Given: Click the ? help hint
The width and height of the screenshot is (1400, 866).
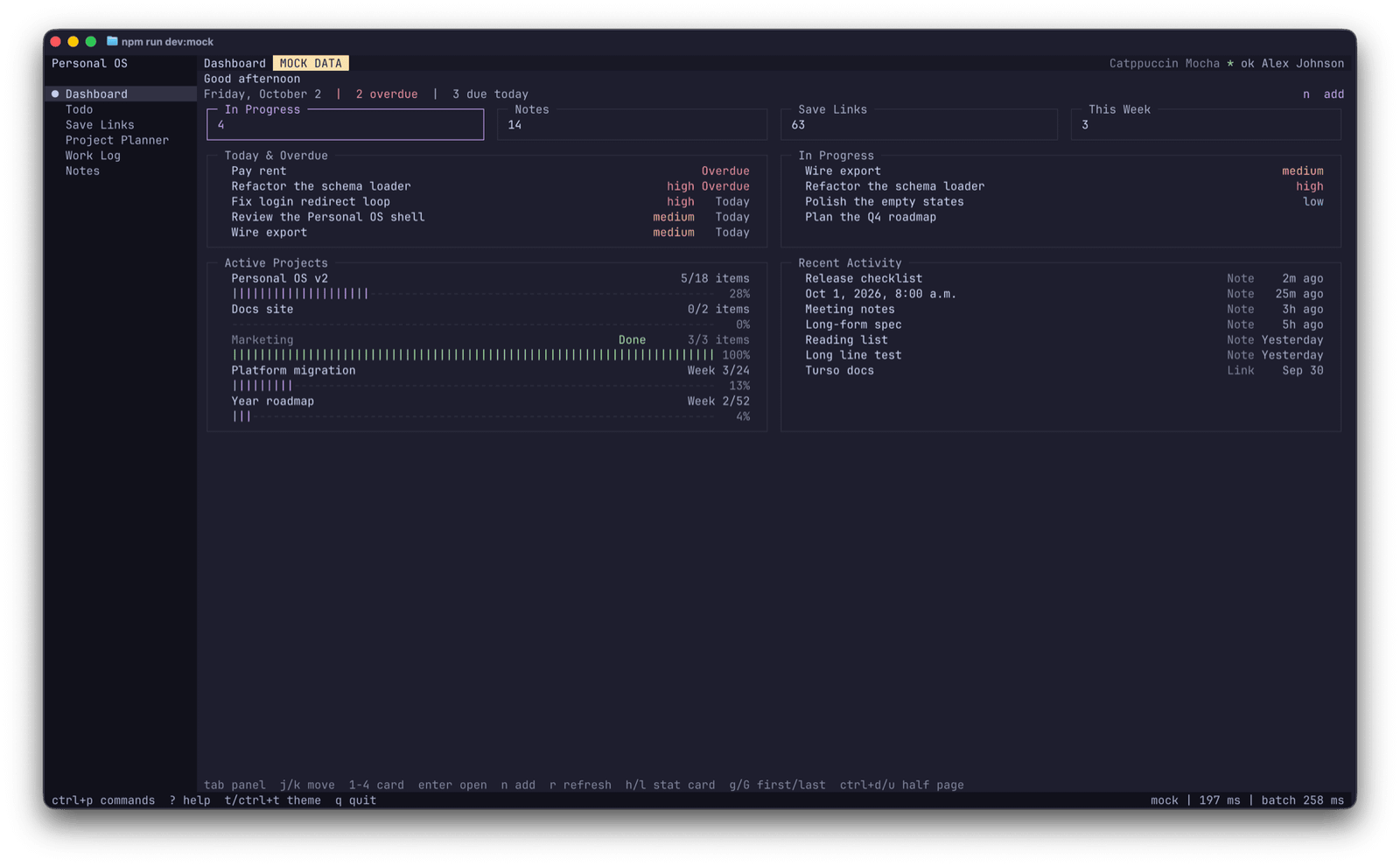Looking at the screenshot, I should pyautogui.click(x=190, y=800).
